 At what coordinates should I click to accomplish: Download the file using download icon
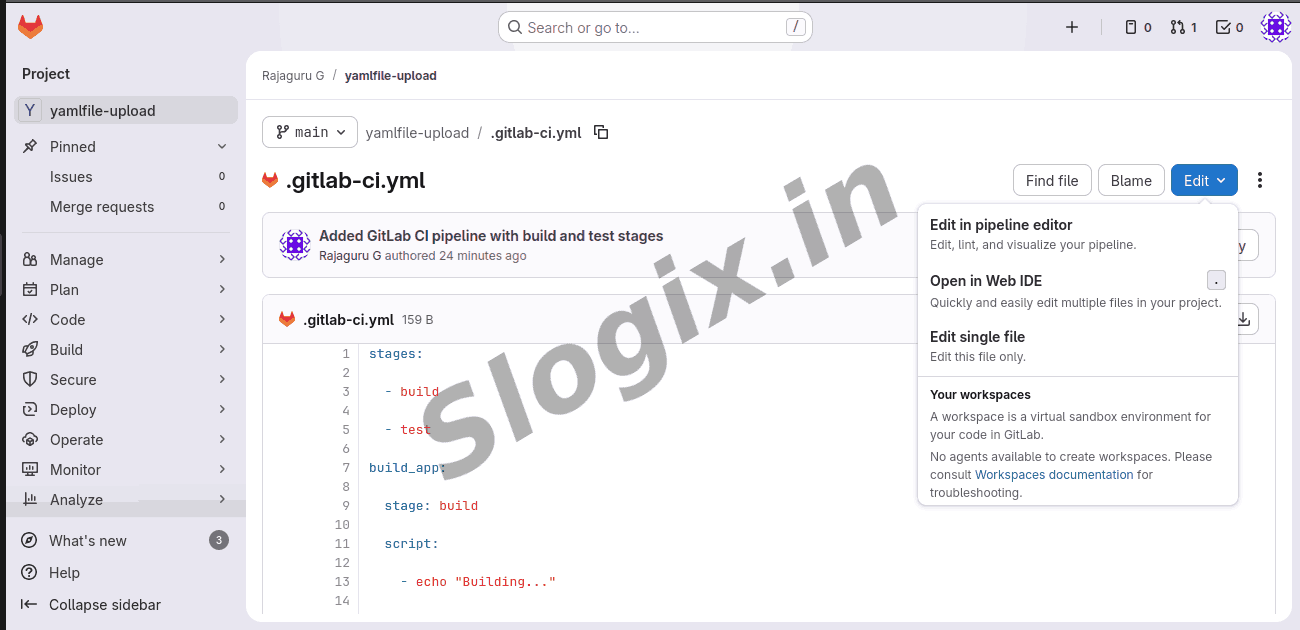(1243, 319)
